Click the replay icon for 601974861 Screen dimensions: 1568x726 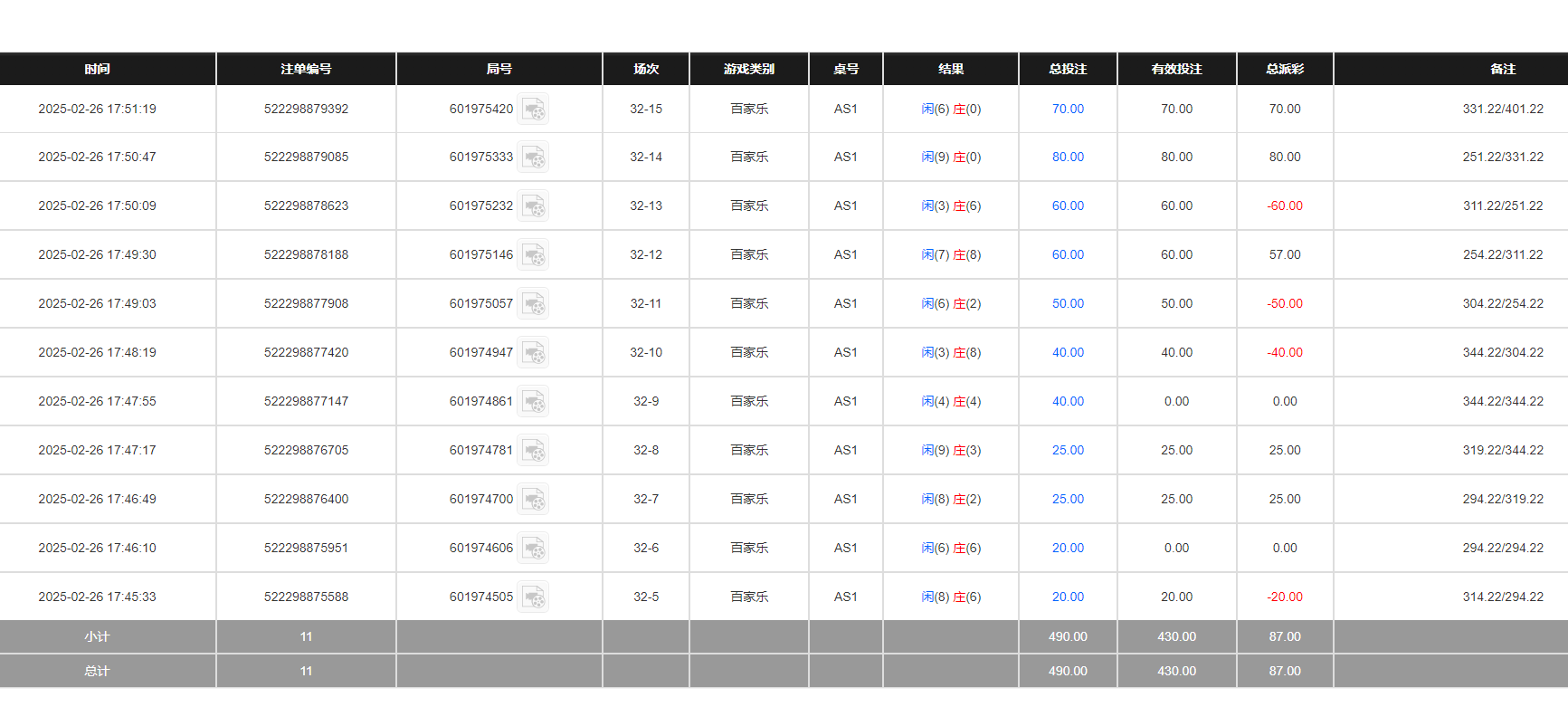533,402
